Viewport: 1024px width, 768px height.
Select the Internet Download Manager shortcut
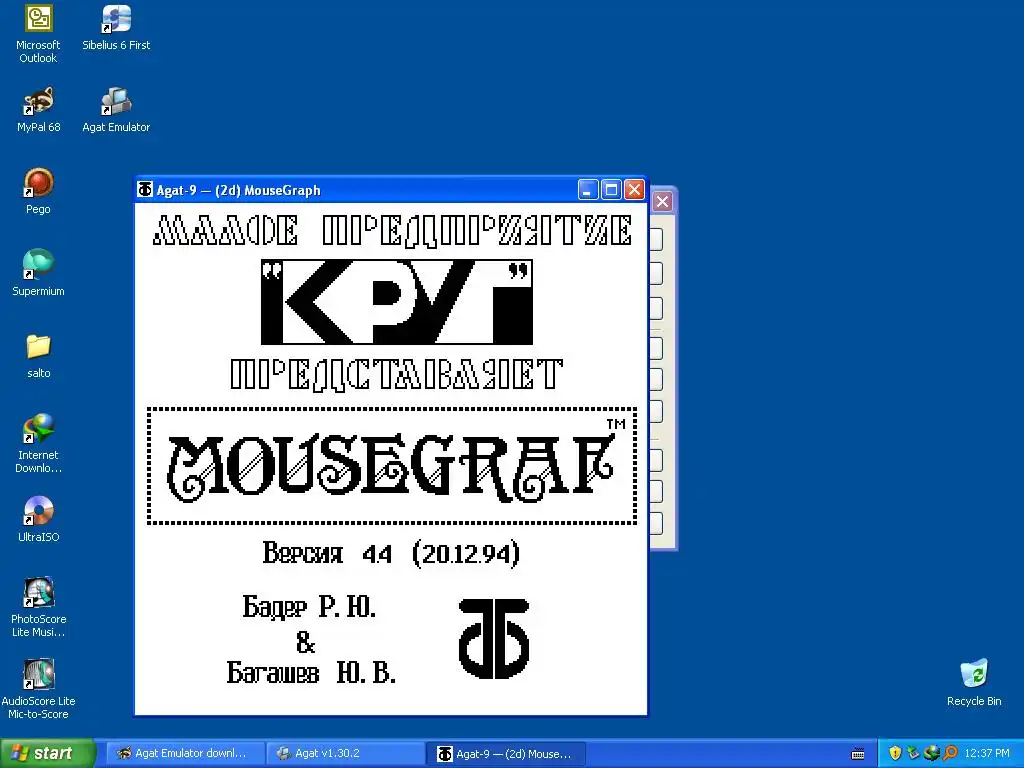pos(39,443)
